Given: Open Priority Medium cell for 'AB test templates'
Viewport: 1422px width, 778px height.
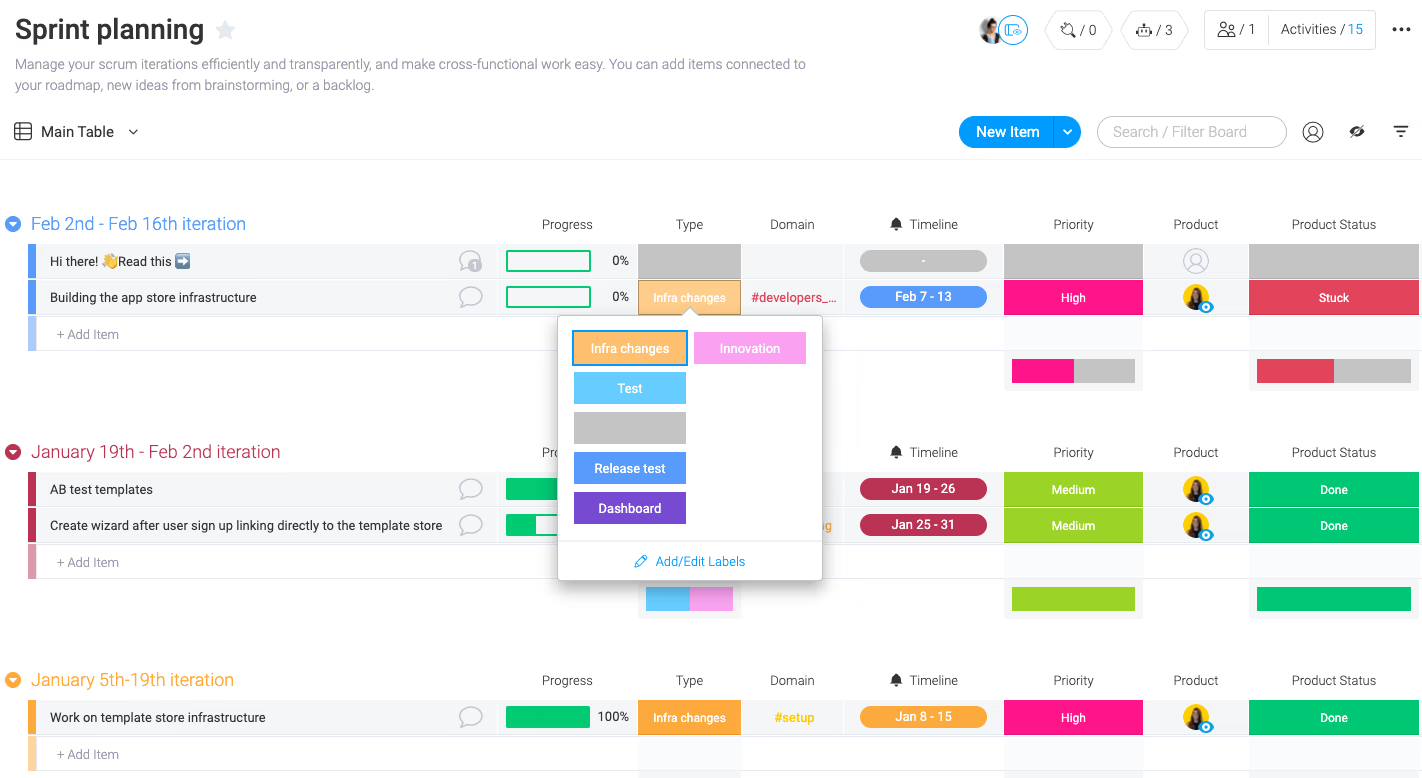Looking at the screenshot, I should pyautogui.click(x=1073, y=490).
